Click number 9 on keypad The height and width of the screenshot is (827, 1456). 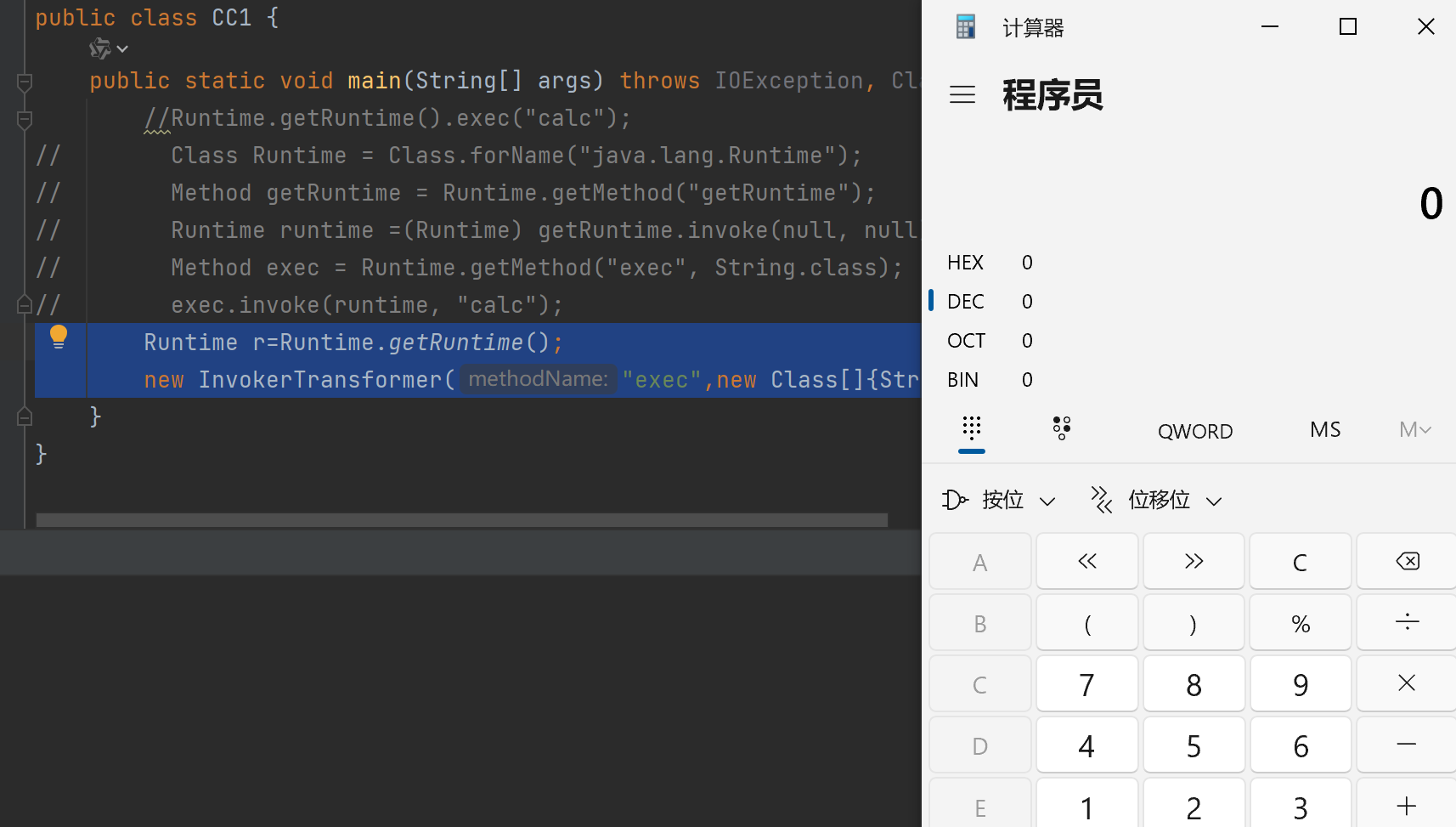[1300, 684]
